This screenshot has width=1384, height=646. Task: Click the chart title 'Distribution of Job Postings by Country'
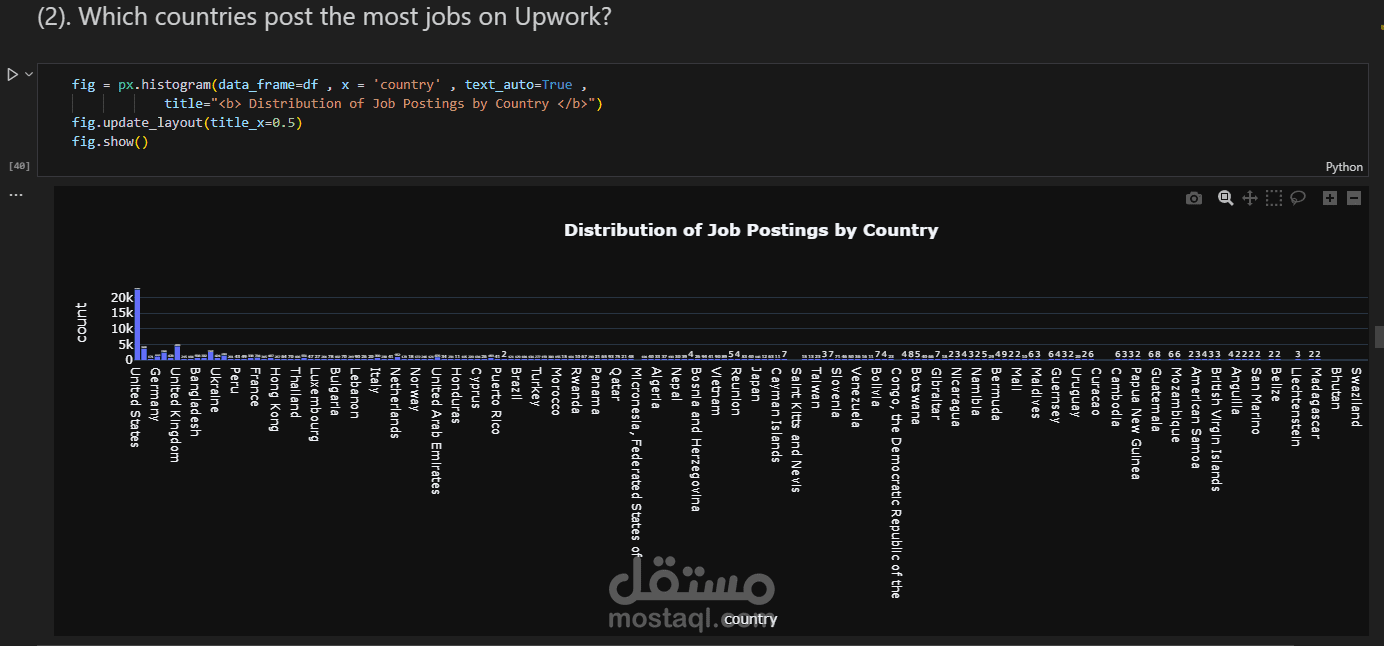pyautogui.click(x=751, y=230)
